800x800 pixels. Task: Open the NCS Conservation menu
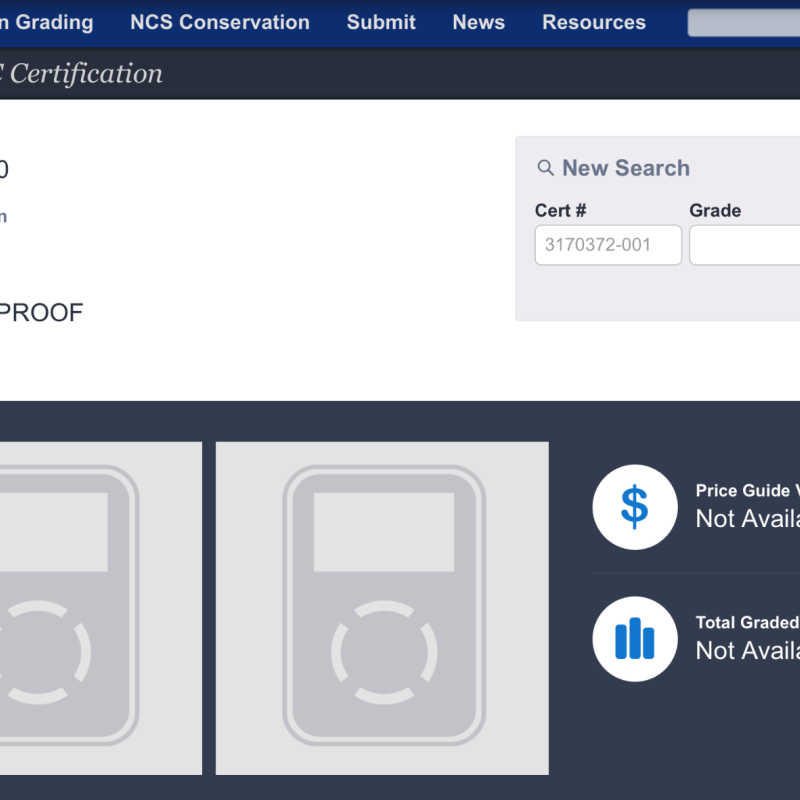(x=220, y=22)
